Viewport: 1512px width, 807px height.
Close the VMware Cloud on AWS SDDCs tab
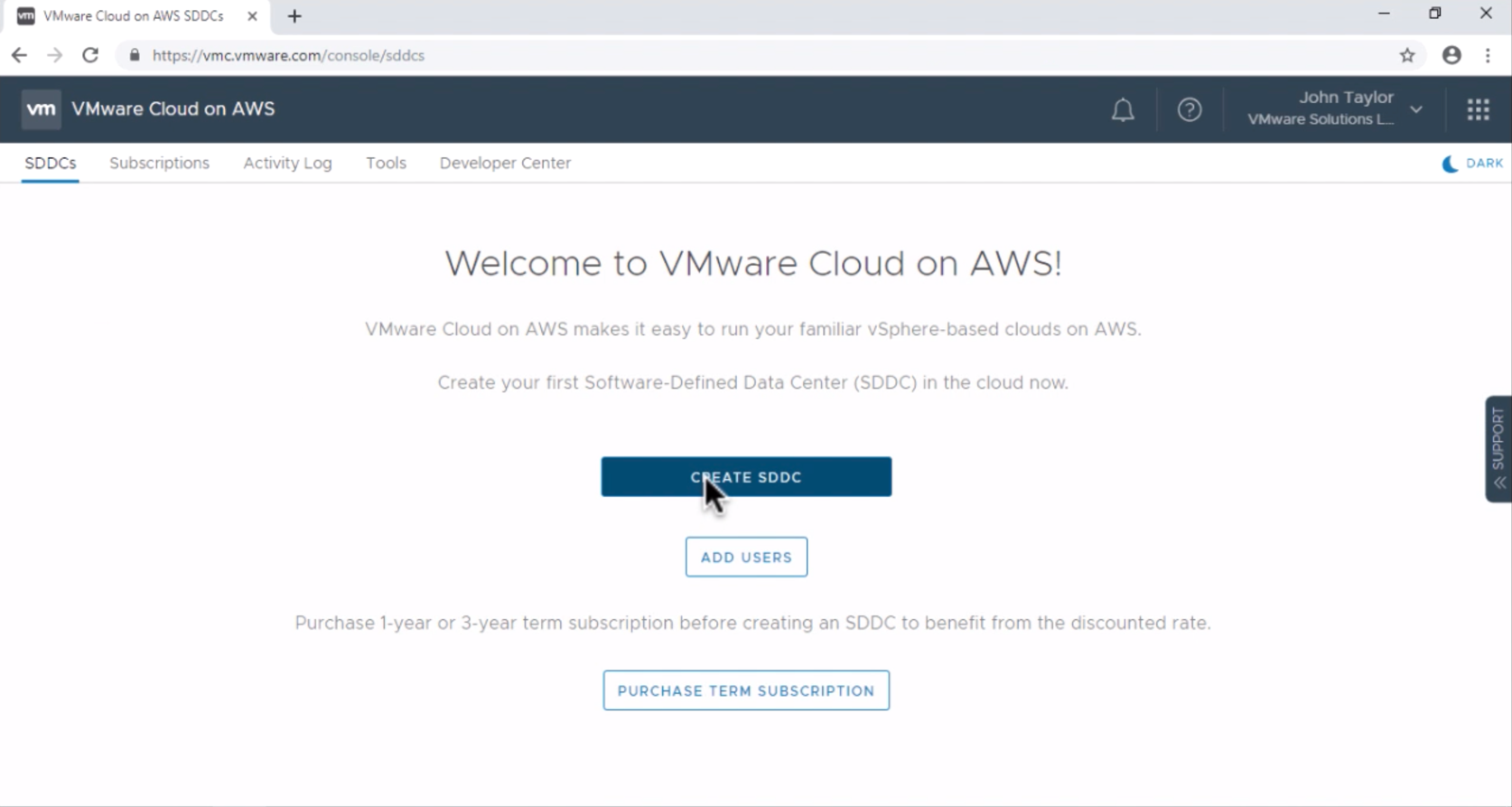pos(252,16)
